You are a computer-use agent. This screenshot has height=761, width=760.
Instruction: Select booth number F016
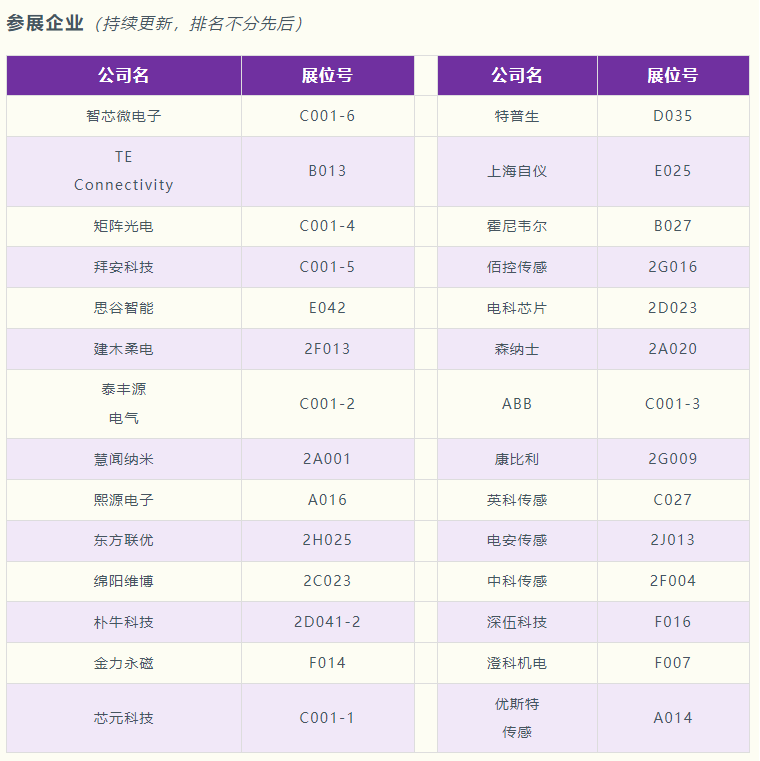[673, 622]
